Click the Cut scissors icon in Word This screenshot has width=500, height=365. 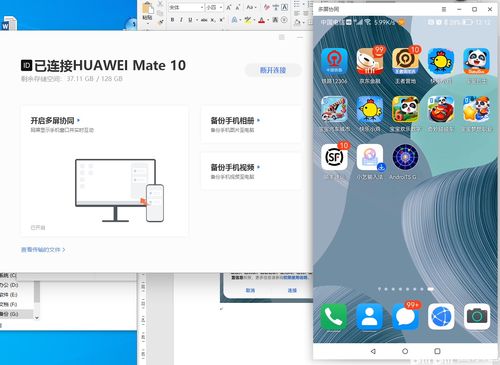point(160,4)
